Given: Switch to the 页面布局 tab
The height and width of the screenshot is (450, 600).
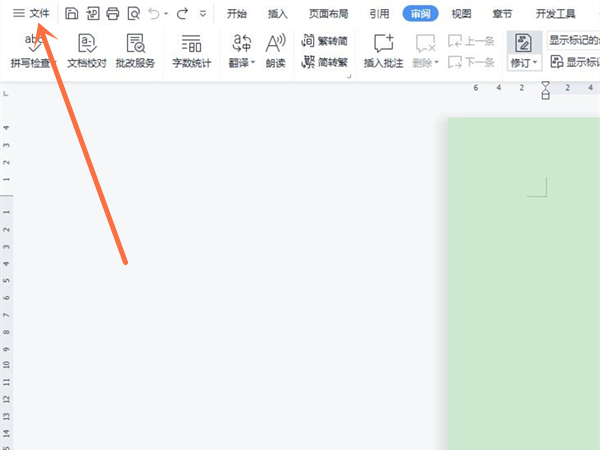Looking at the screenshot, I should 328,14.
